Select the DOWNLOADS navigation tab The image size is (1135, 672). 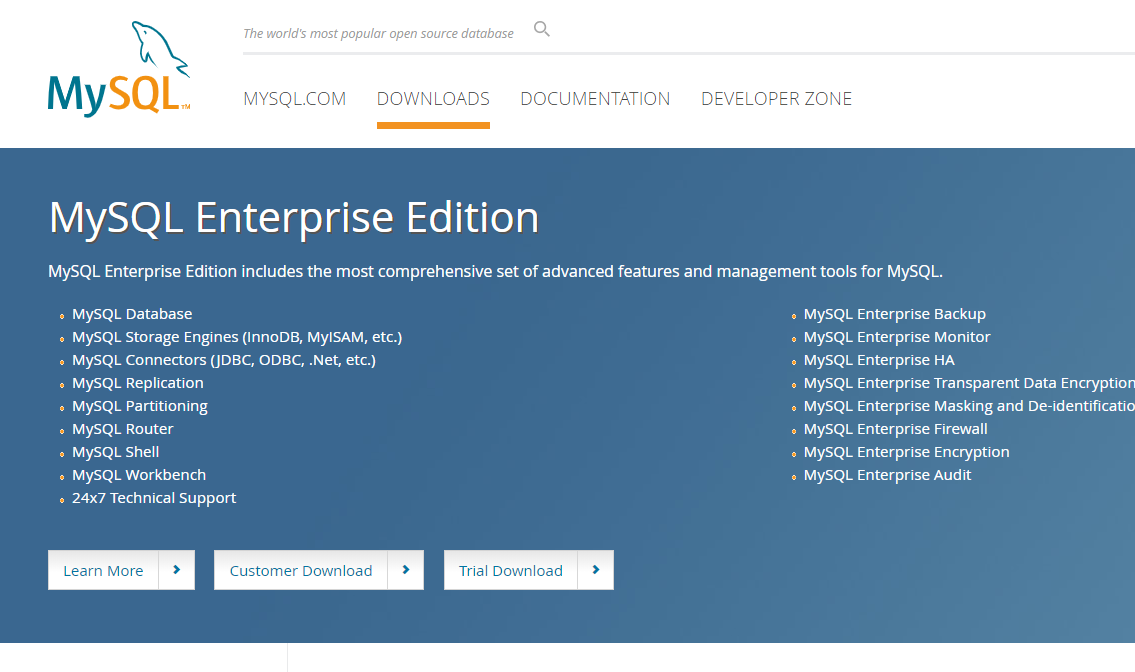click(x=433, y=98)
